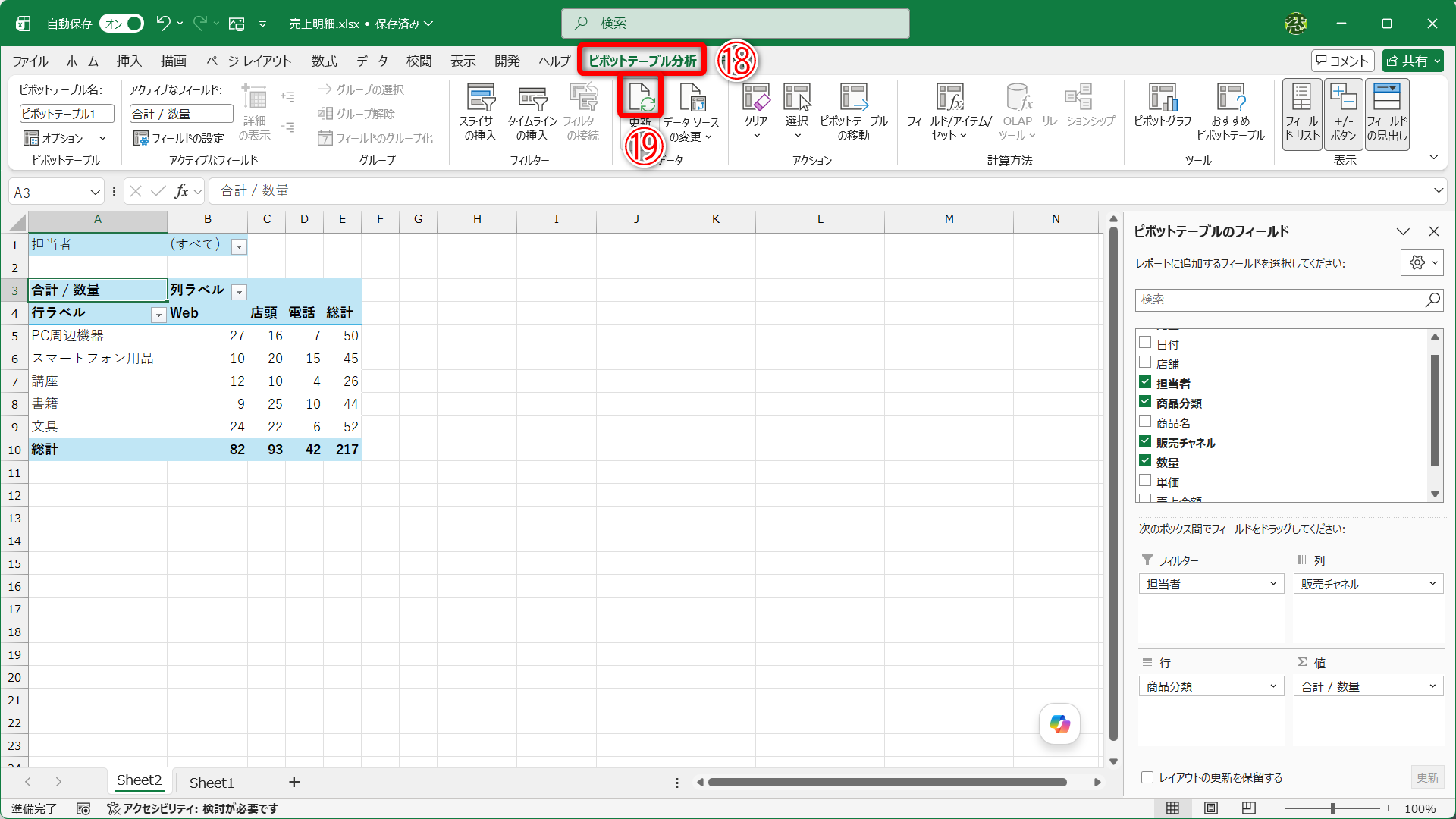Uncheck the 商品分類 field checkbox
This screenshot has height=819, width=1456.
point(1145,402)
